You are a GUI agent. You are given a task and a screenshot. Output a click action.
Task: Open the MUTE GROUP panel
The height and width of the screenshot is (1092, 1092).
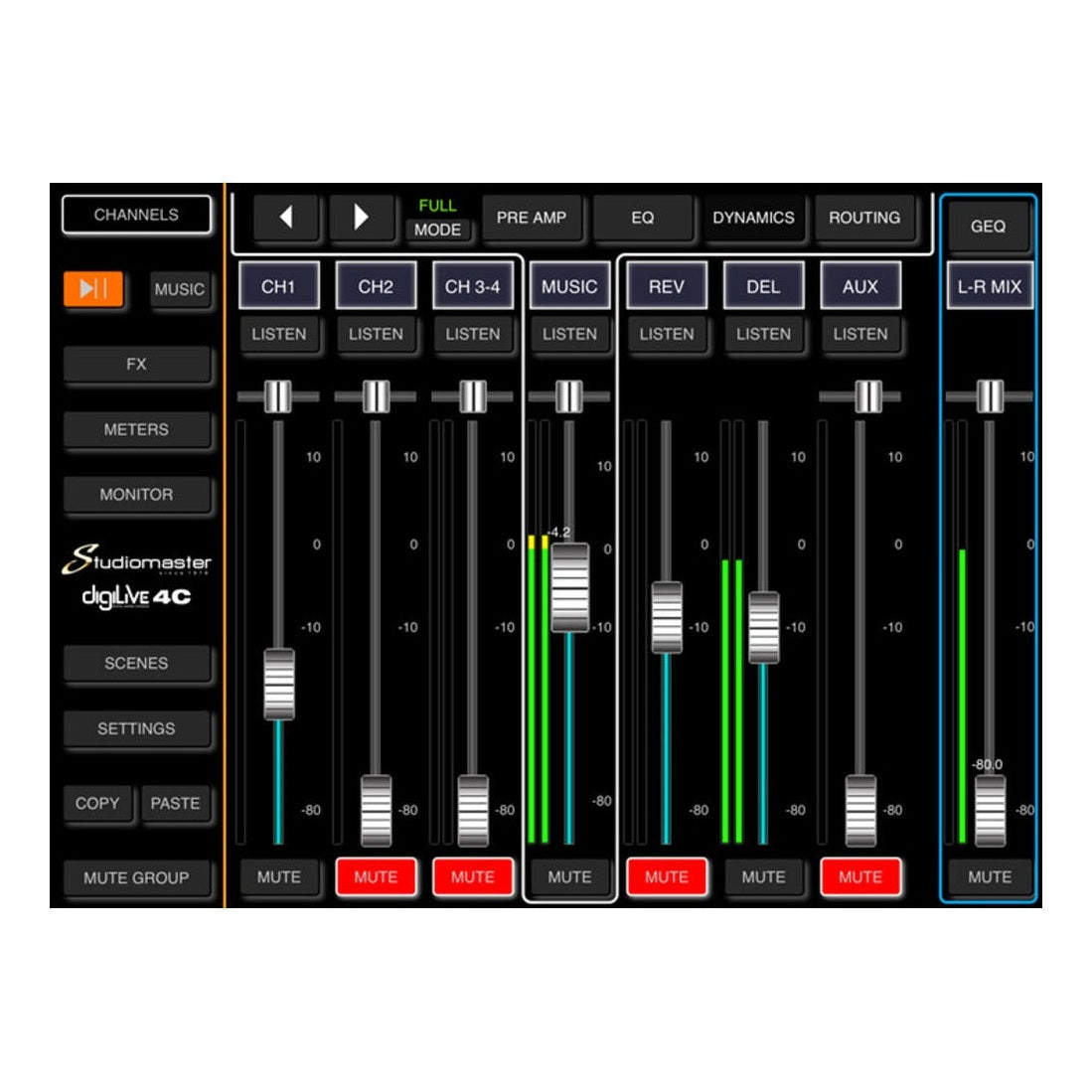click(137, 877)
